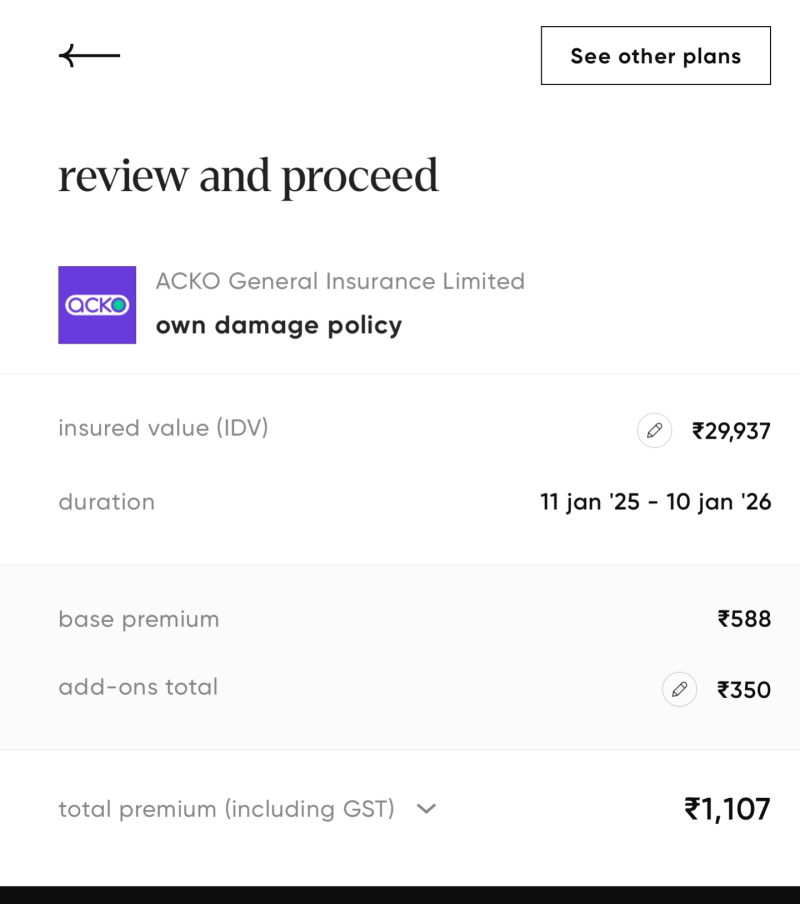Click ACKO General Insurance Limited name
Screen dimensions: 800x904
click(x=340, y=281)
